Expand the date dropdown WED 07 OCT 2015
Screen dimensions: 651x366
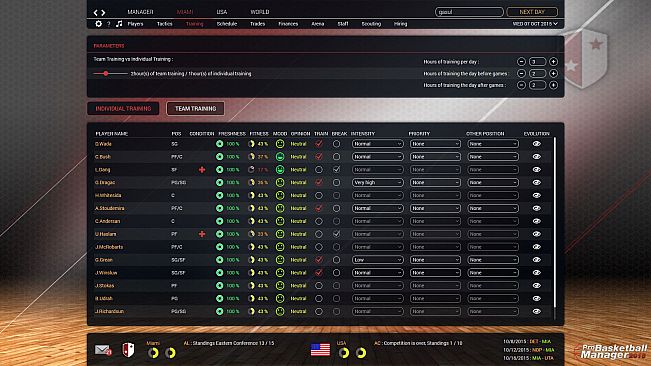click(535, 24)
